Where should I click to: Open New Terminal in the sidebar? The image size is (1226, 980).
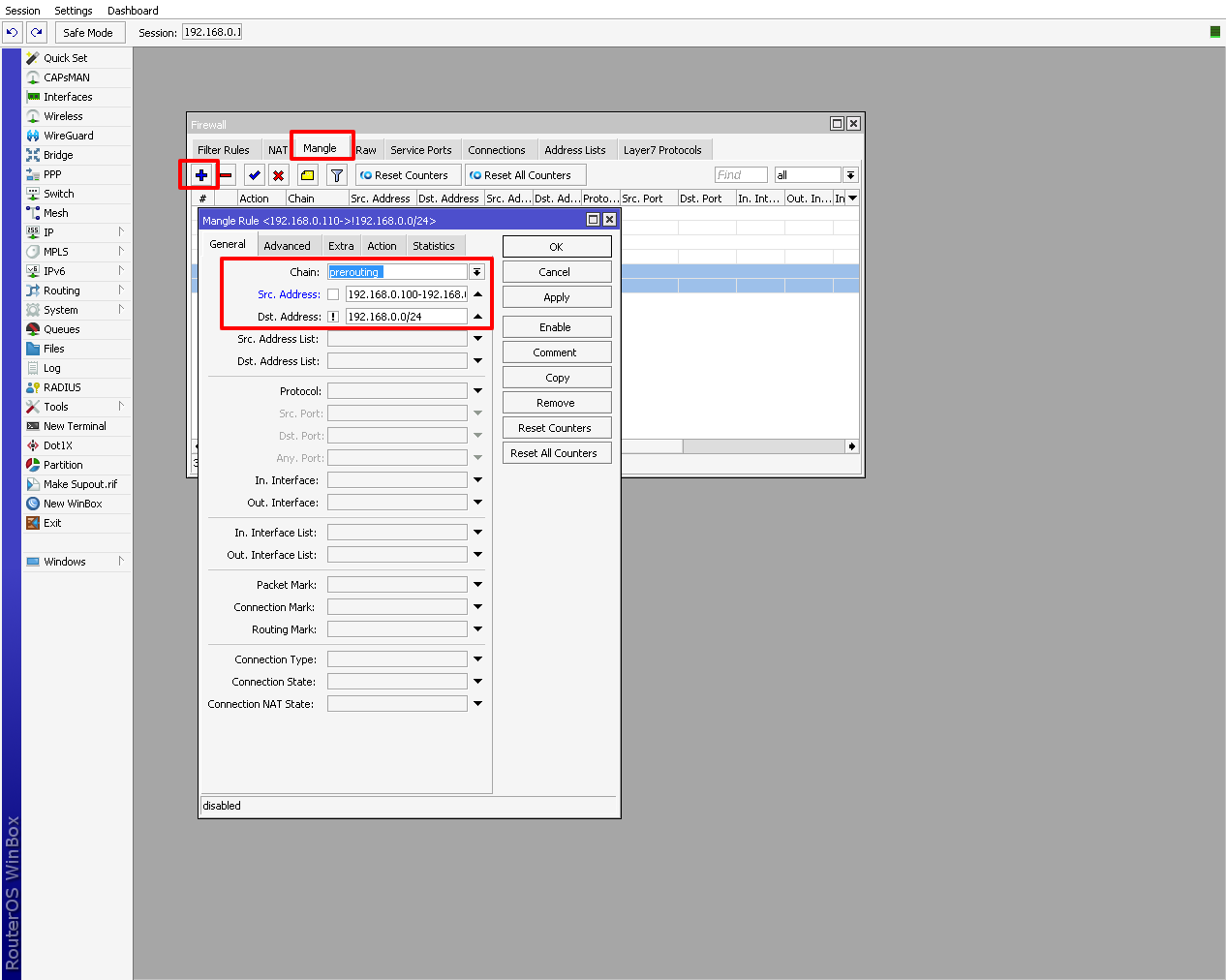click(x=75, y=426)
